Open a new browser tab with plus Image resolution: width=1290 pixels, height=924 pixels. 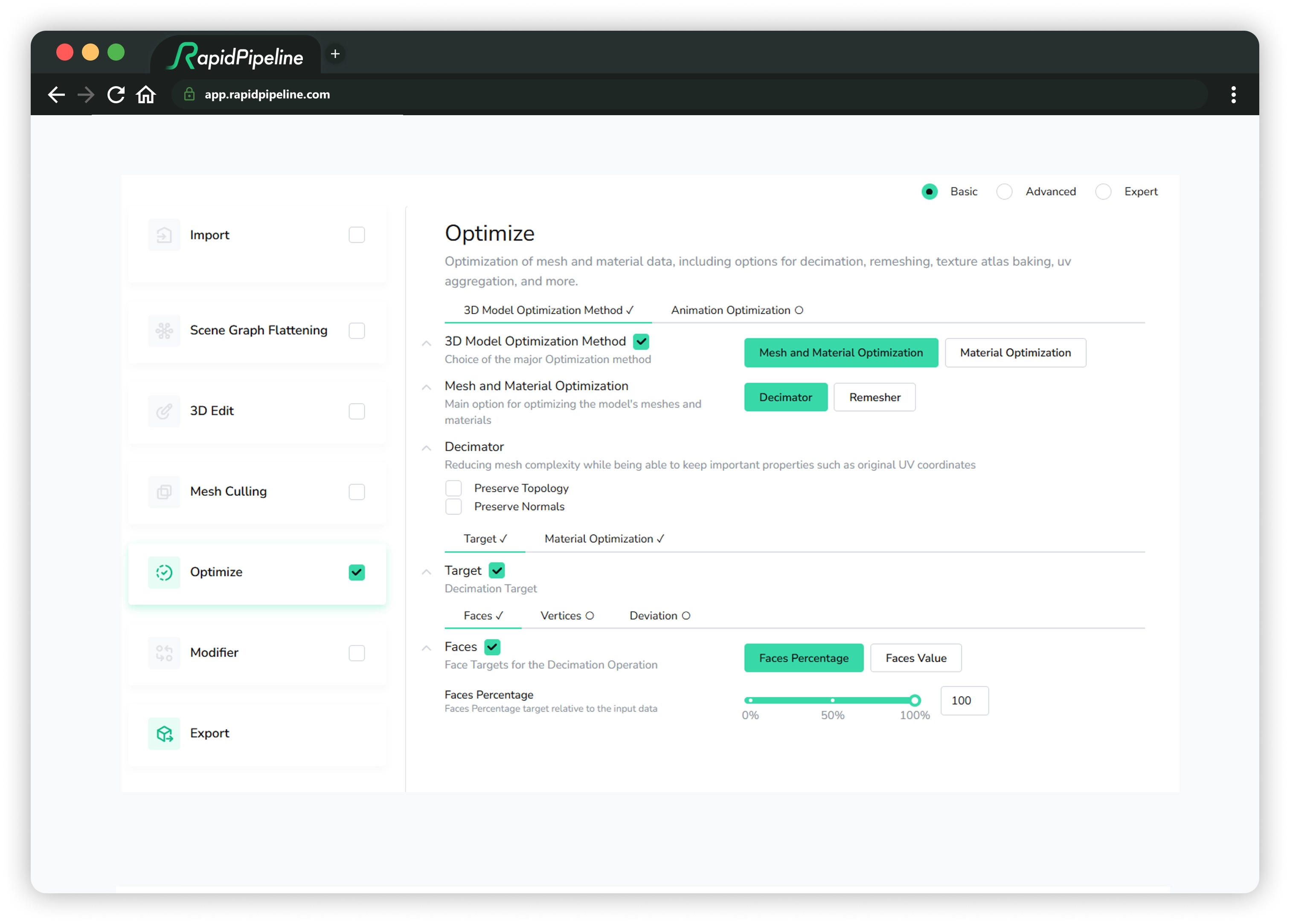tap(335, 54)
